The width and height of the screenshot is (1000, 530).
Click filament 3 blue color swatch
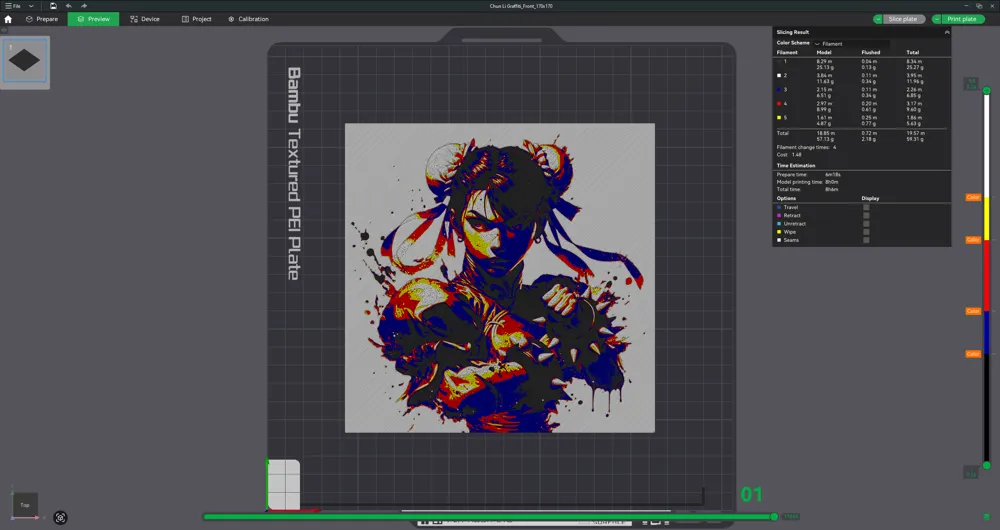779,89
